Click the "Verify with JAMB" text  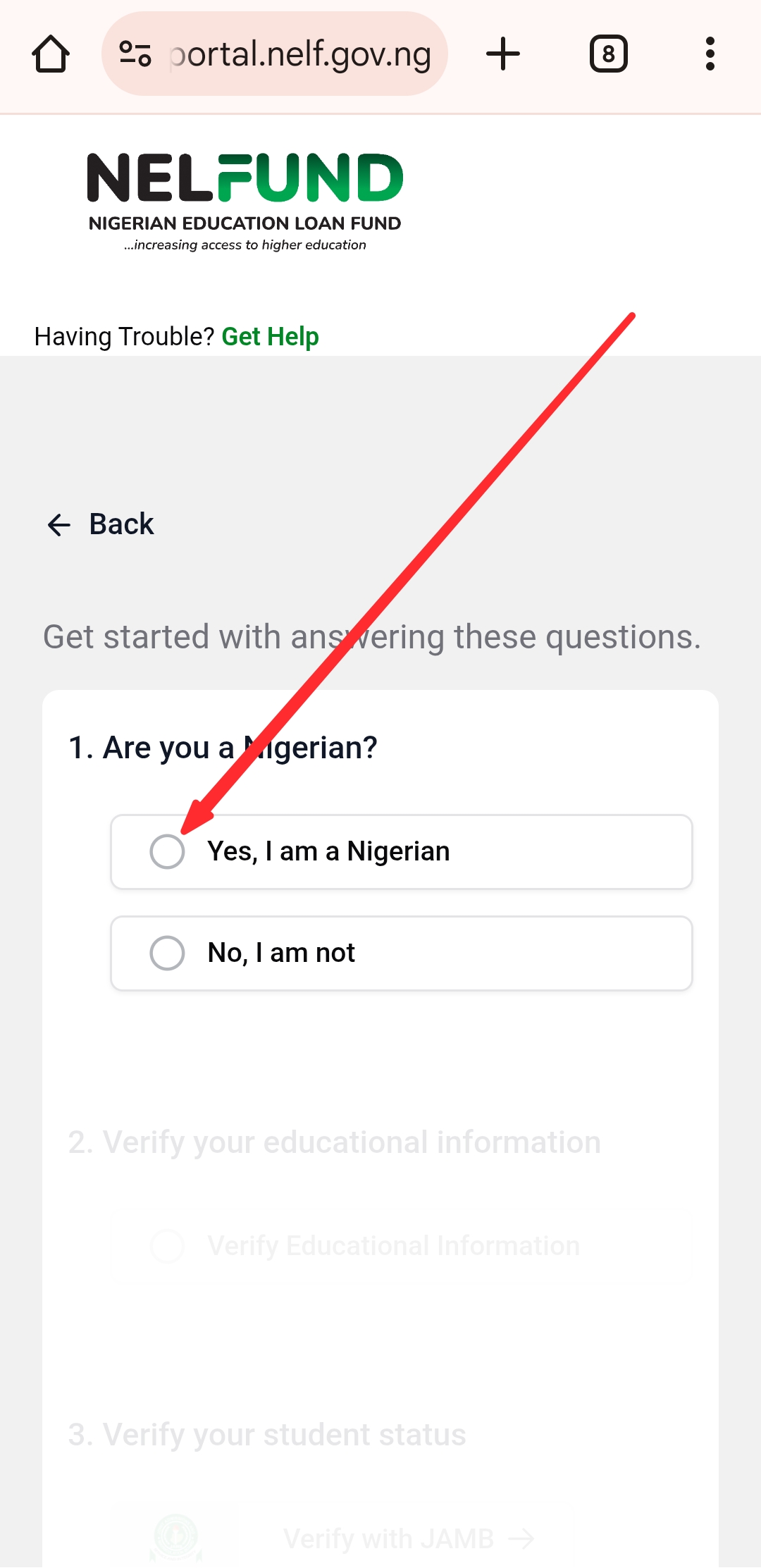click(x=388, y=1539)
